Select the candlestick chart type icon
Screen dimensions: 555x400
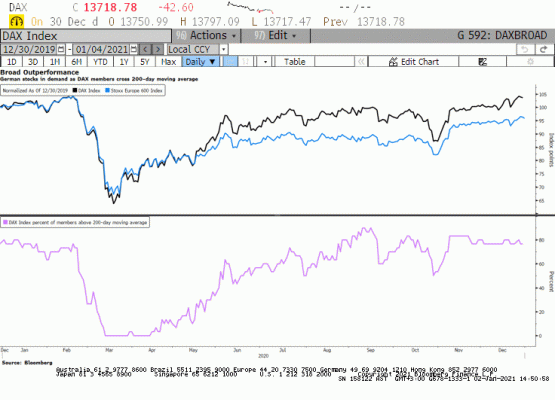[245, 62]
